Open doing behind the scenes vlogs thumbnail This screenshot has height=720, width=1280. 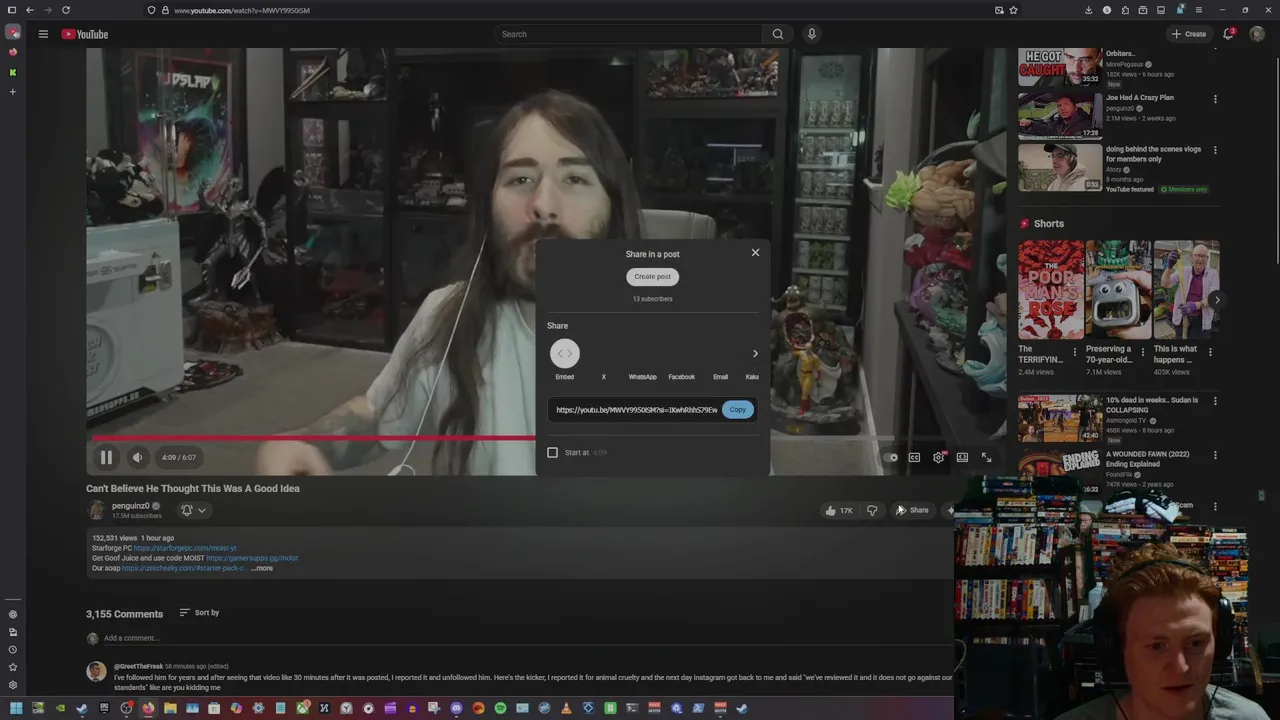point(1060,167)
